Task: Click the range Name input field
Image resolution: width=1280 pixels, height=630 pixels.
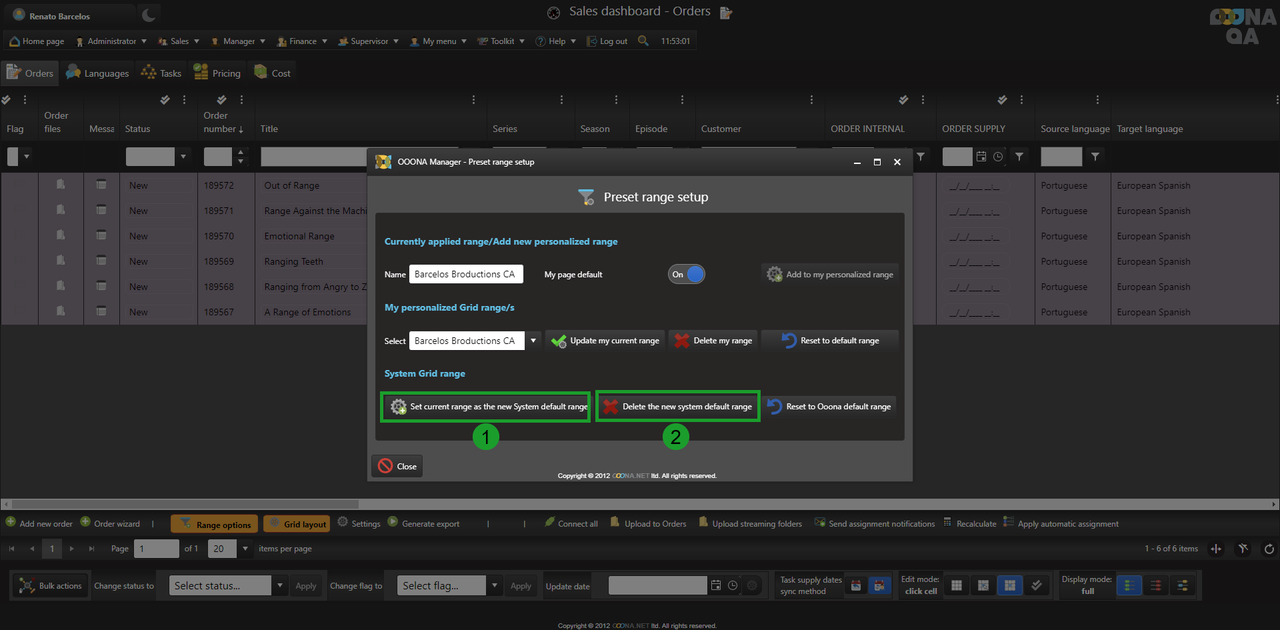Action: [x=465, y=274]
